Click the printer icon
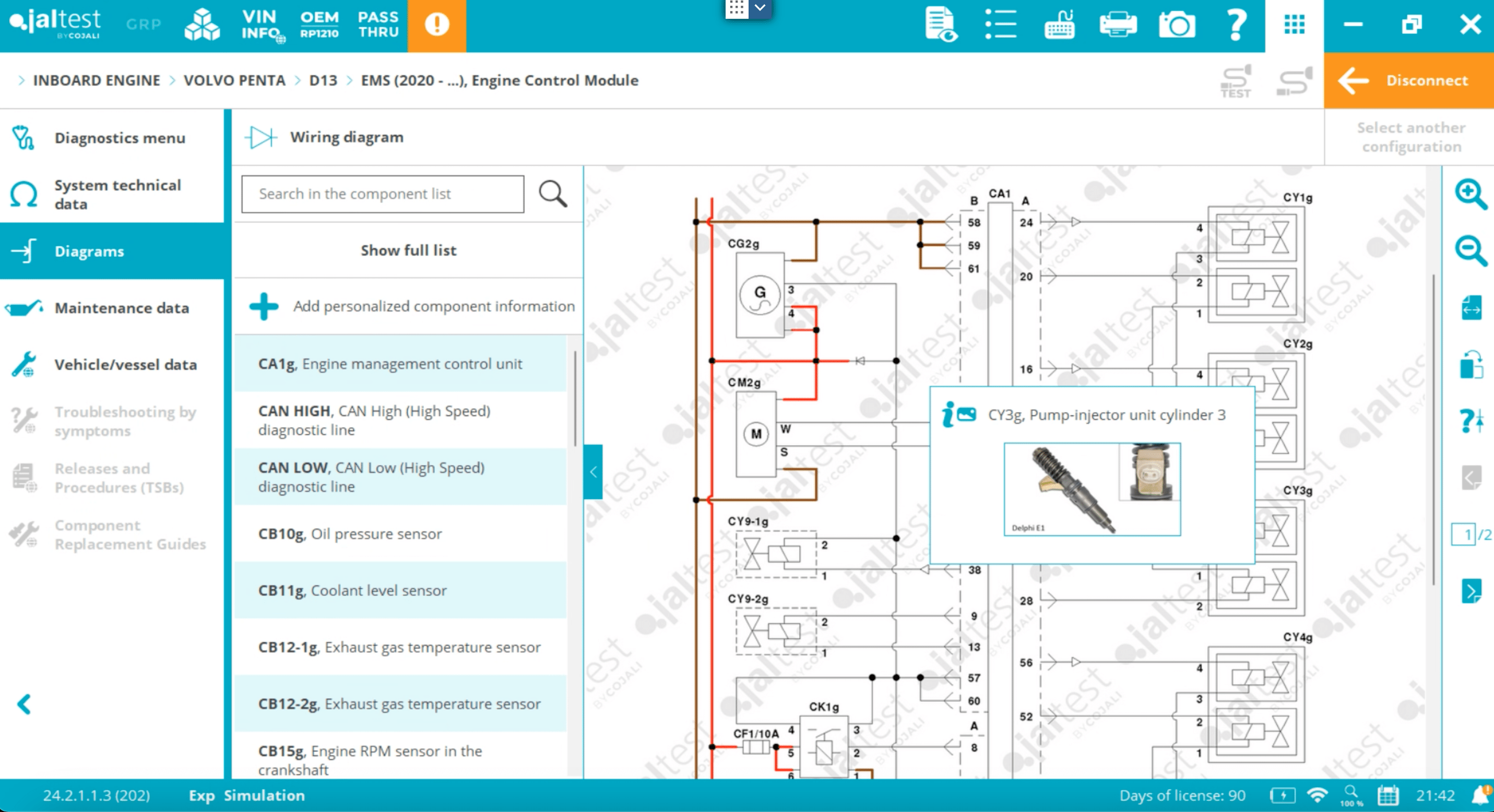 pos(1118,26)
